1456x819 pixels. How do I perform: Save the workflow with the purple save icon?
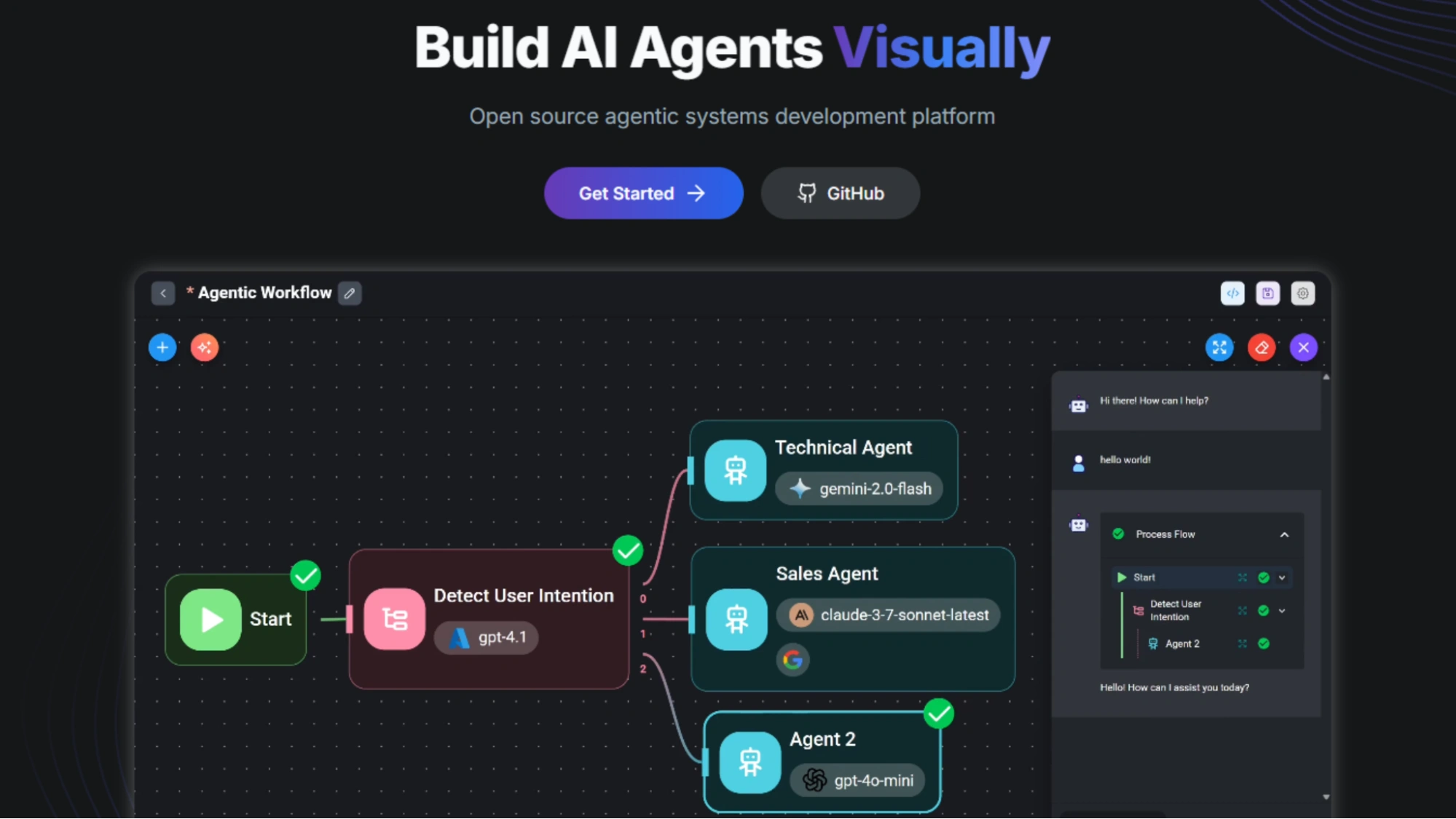click(1267, 293)
